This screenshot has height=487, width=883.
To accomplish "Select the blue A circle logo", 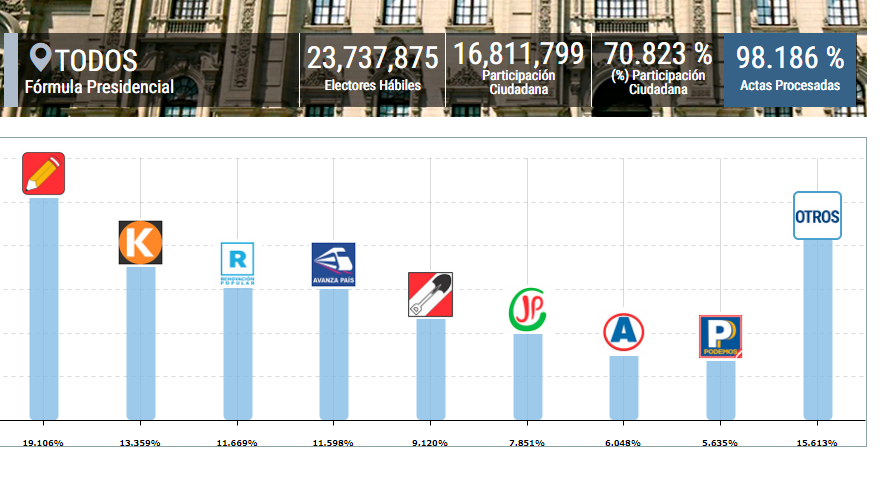I will [623, 332].
